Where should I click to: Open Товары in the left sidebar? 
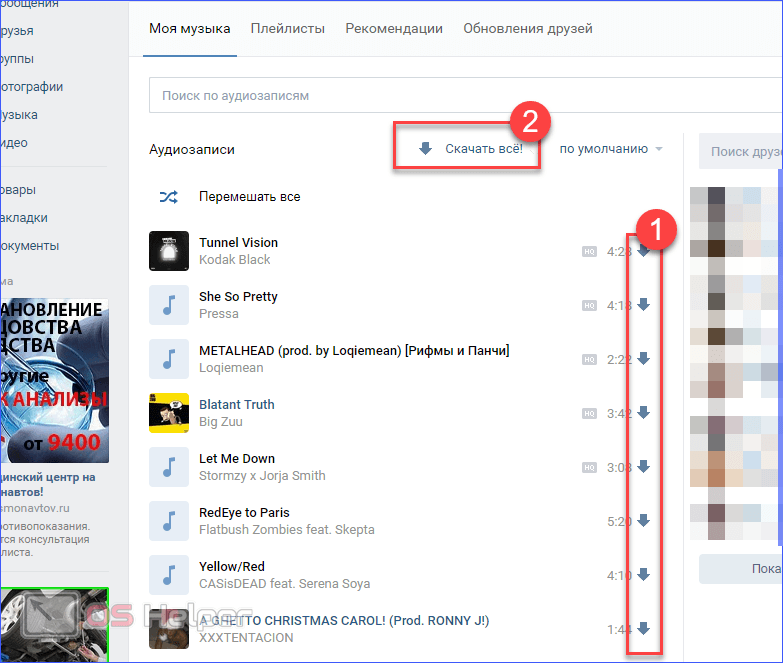click(18, 190)
